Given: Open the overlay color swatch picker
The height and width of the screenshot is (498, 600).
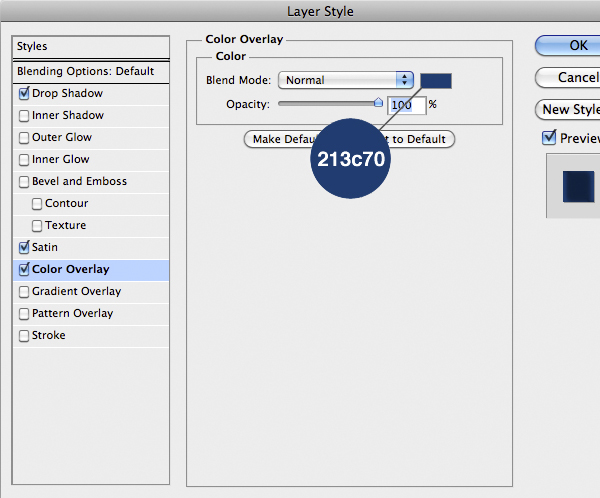Looking at the screenshot, I should click(436, 80).
